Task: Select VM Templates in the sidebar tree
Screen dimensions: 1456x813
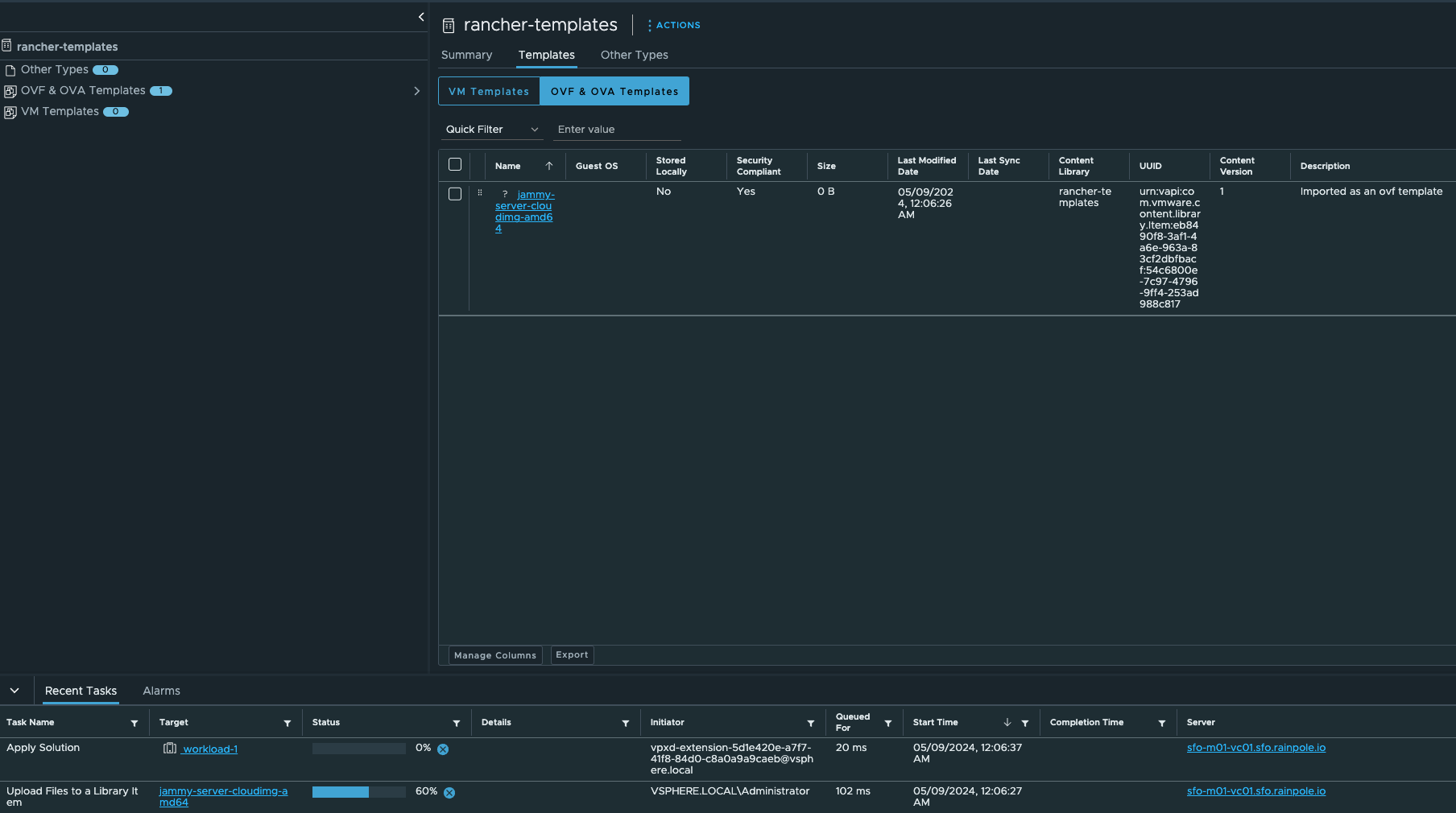Action: tap(60, 112)
